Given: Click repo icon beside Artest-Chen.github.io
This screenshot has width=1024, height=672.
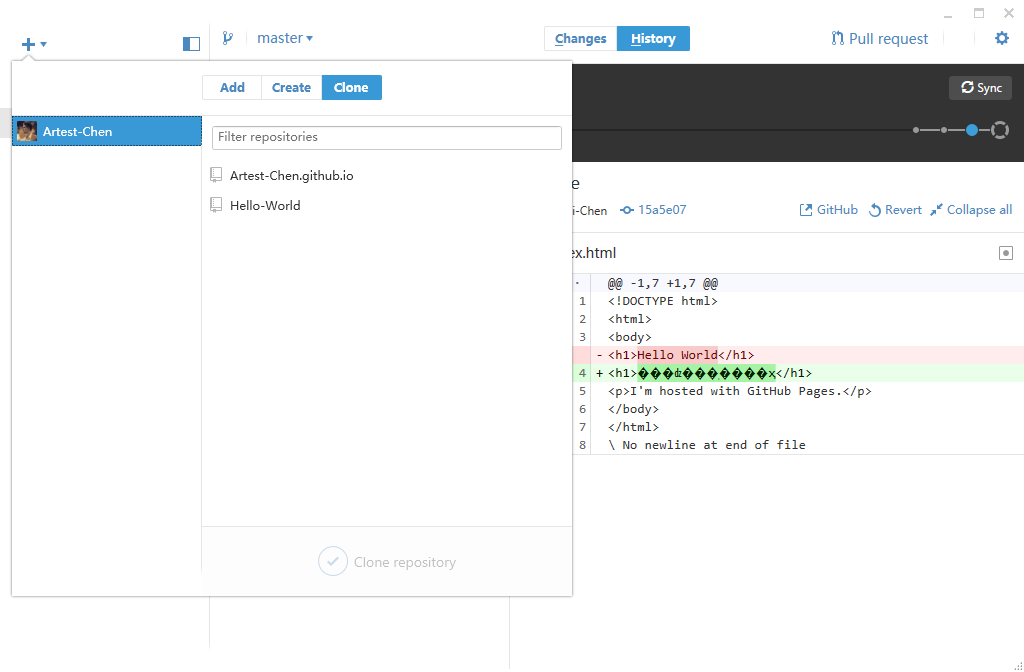Looking at the screenshot, I should tap(216, 175).
